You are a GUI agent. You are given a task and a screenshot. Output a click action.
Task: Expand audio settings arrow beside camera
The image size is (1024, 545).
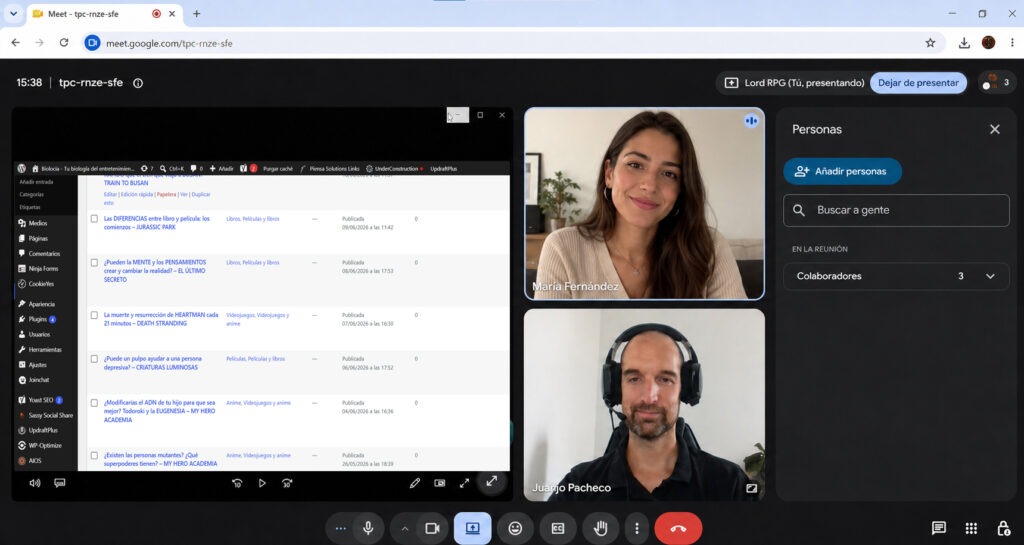404,528
